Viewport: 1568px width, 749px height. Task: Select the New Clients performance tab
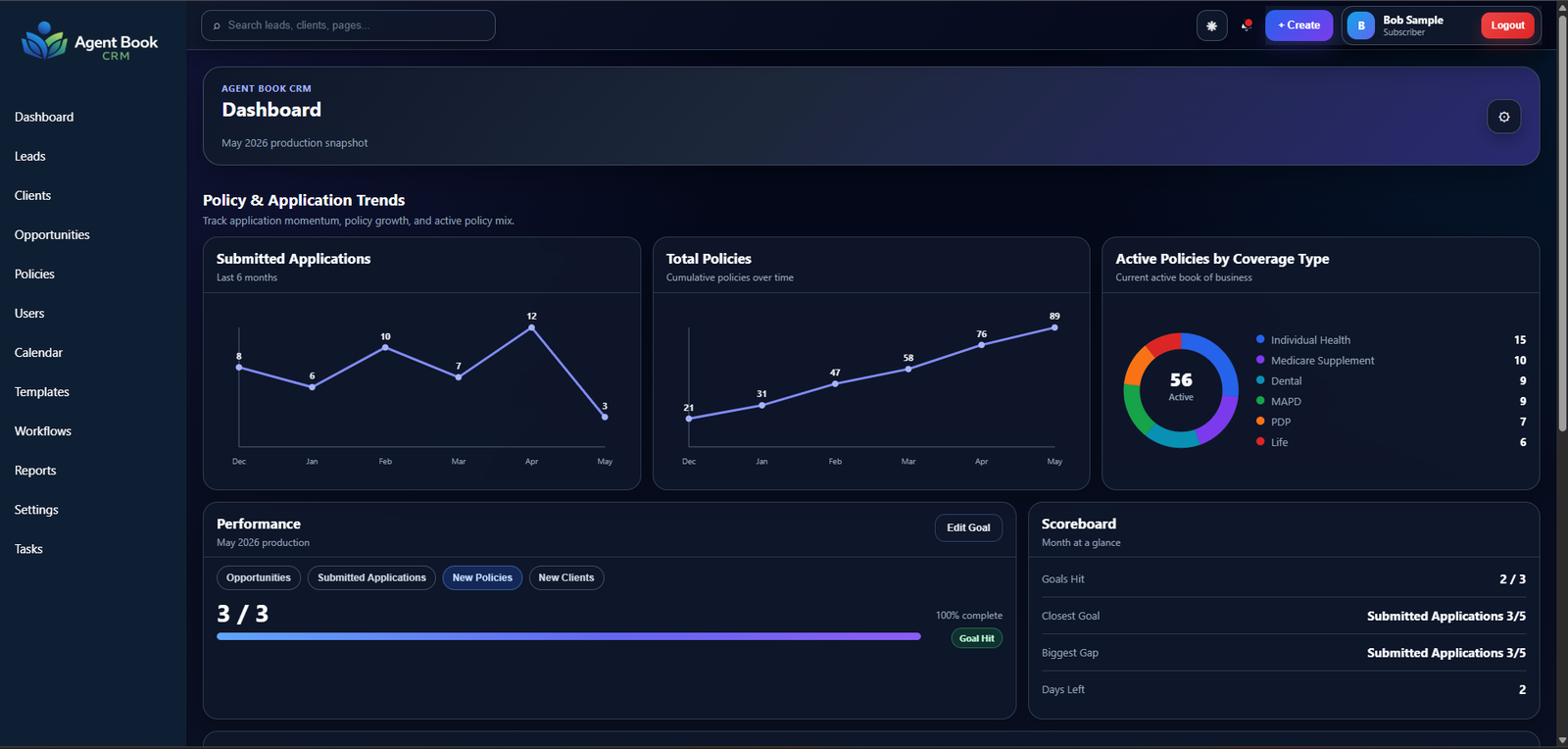[x=566, y=577]
